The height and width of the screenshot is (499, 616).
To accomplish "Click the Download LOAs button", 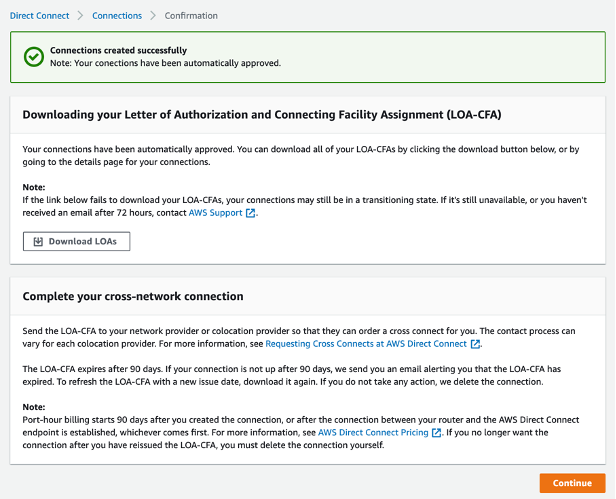I will pyautogui.click(x=76, y=241).
